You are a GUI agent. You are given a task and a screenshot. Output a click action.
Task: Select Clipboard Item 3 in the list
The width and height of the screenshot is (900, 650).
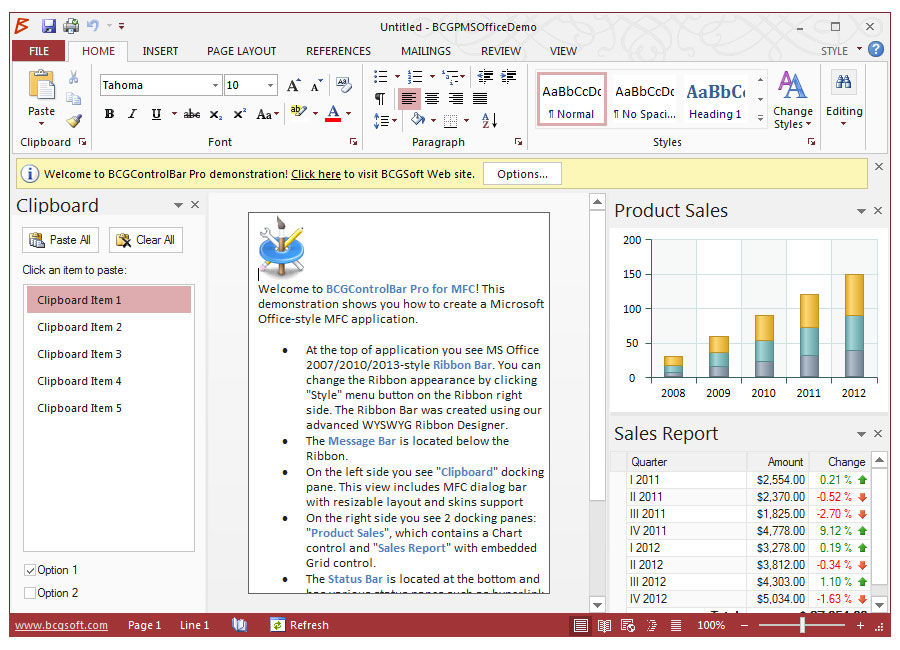tap(109, 354)
